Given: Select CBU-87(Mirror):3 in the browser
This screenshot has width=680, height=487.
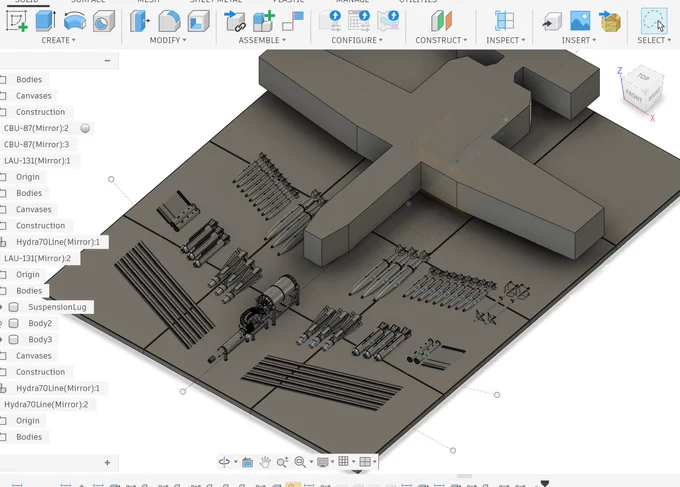Looking at the screenshot, I should (x=36, y=144).
